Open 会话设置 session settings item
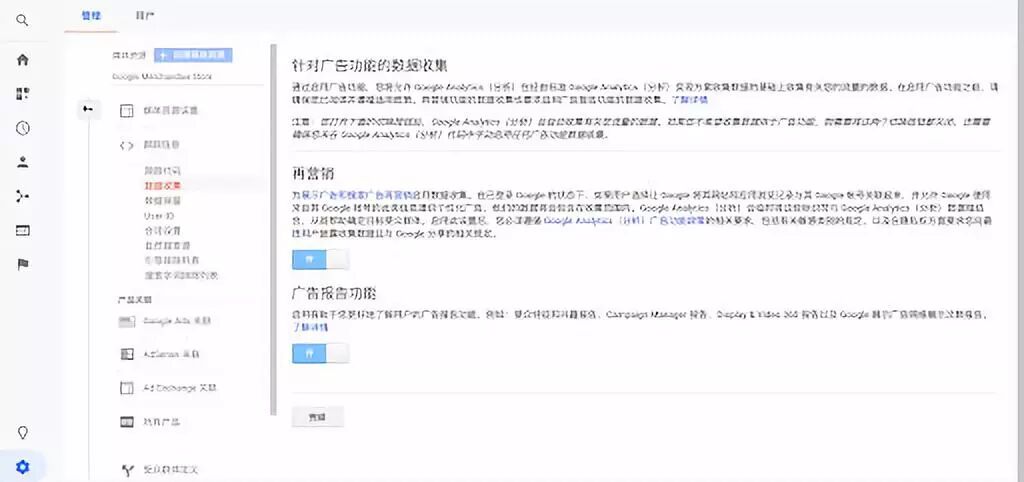This screenshot has height=482, width=1024. coord(161,231)
